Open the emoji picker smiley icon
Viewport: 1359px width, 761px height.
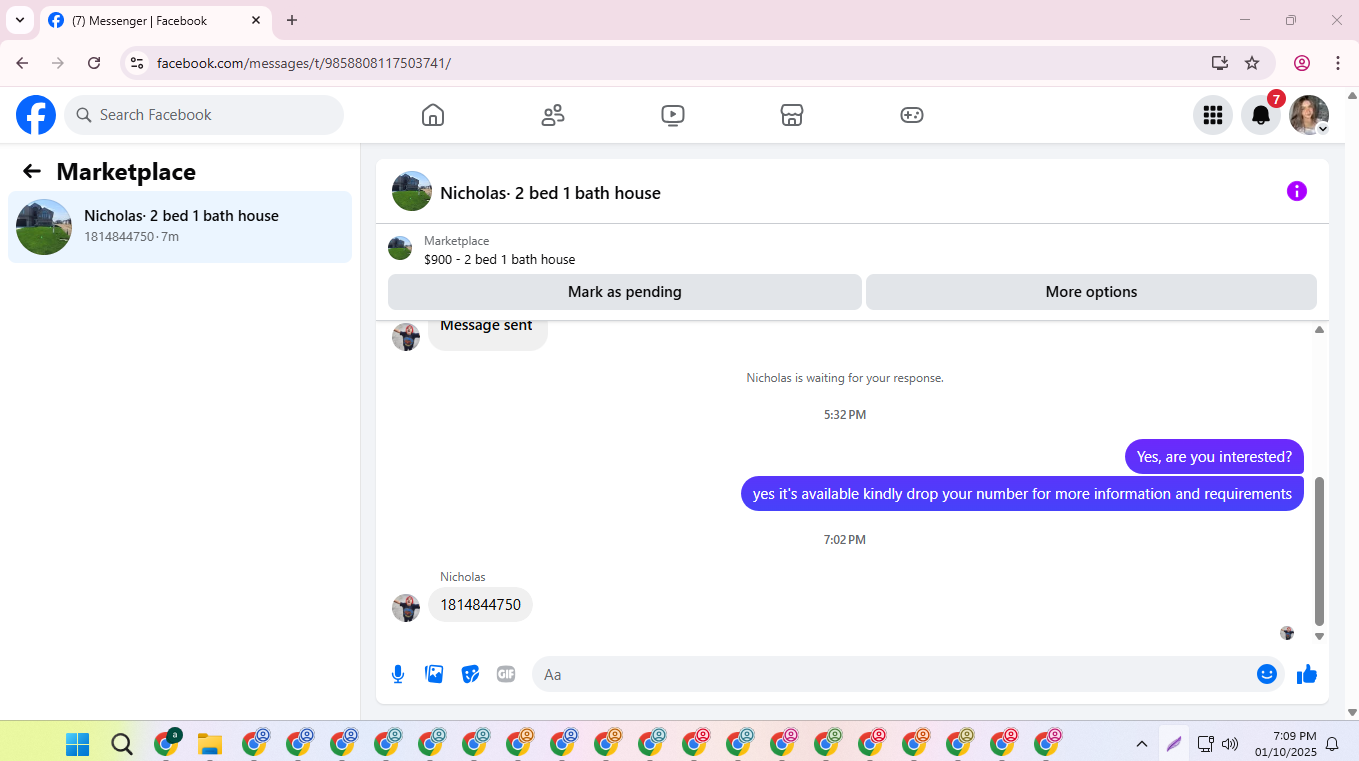[x=1267, y=674]
